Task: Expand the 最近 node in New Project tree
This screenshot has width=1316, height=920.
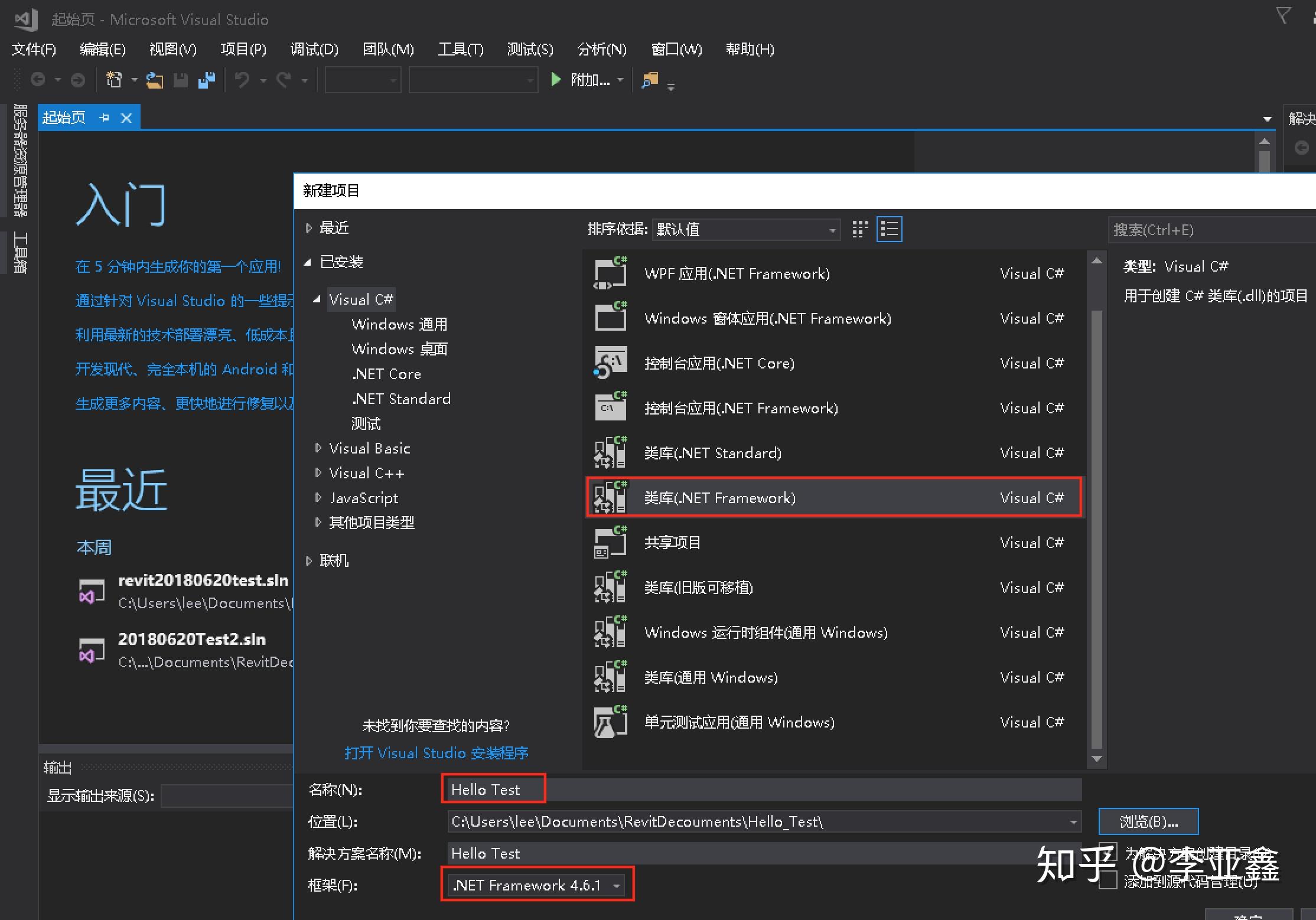Action: tap(308, 228)
